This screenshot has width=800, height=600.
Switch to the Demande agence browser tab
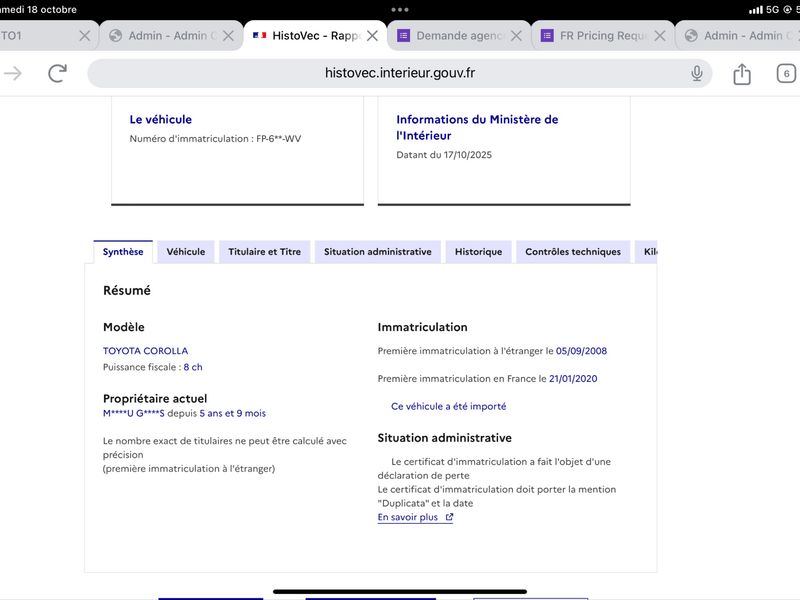tap(455, 35)
